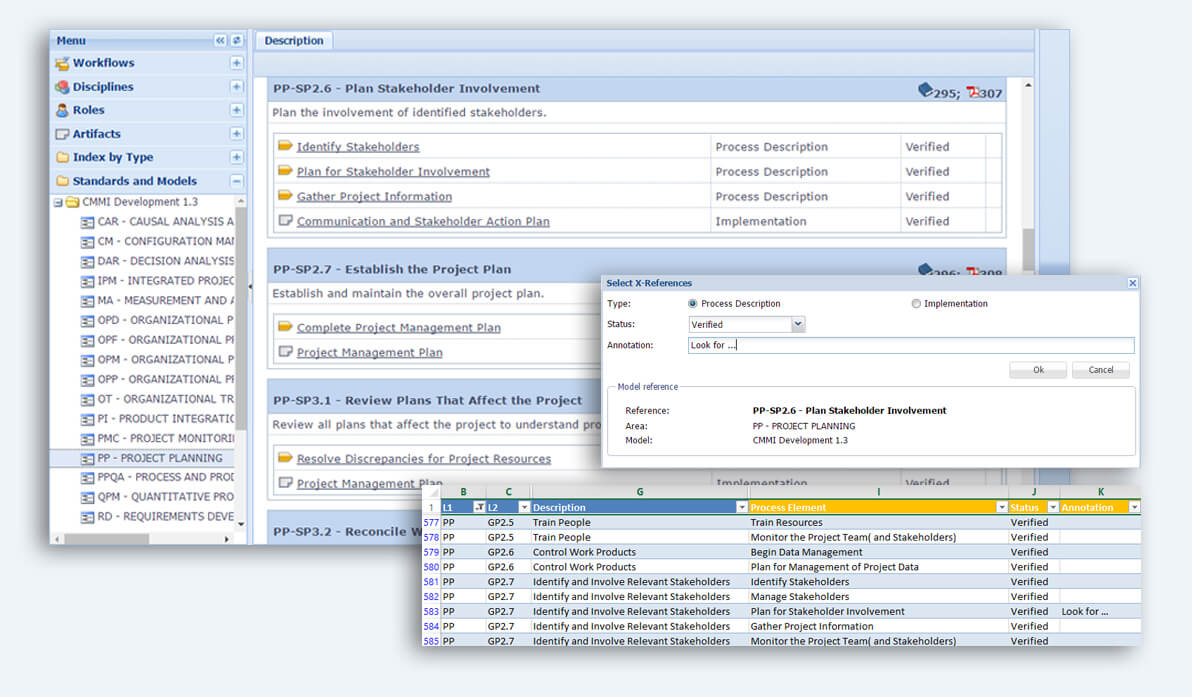Click the red PDF icon beside 307
The height and width of the screenshot is (697, 1192).
(973, 91)
